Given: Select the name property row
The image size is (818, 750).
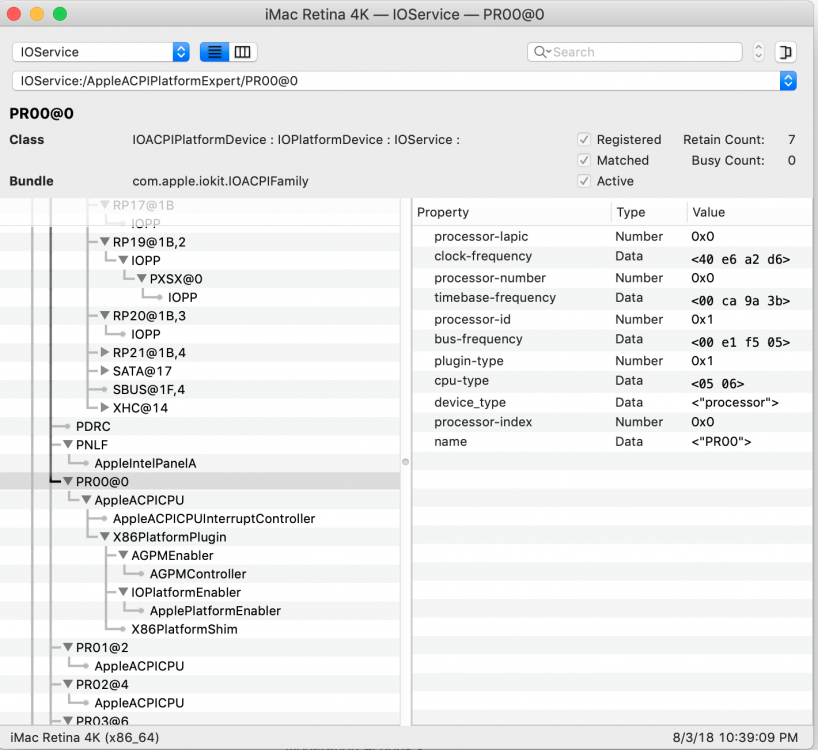Looking at the screenshot, I should [612, 442].
